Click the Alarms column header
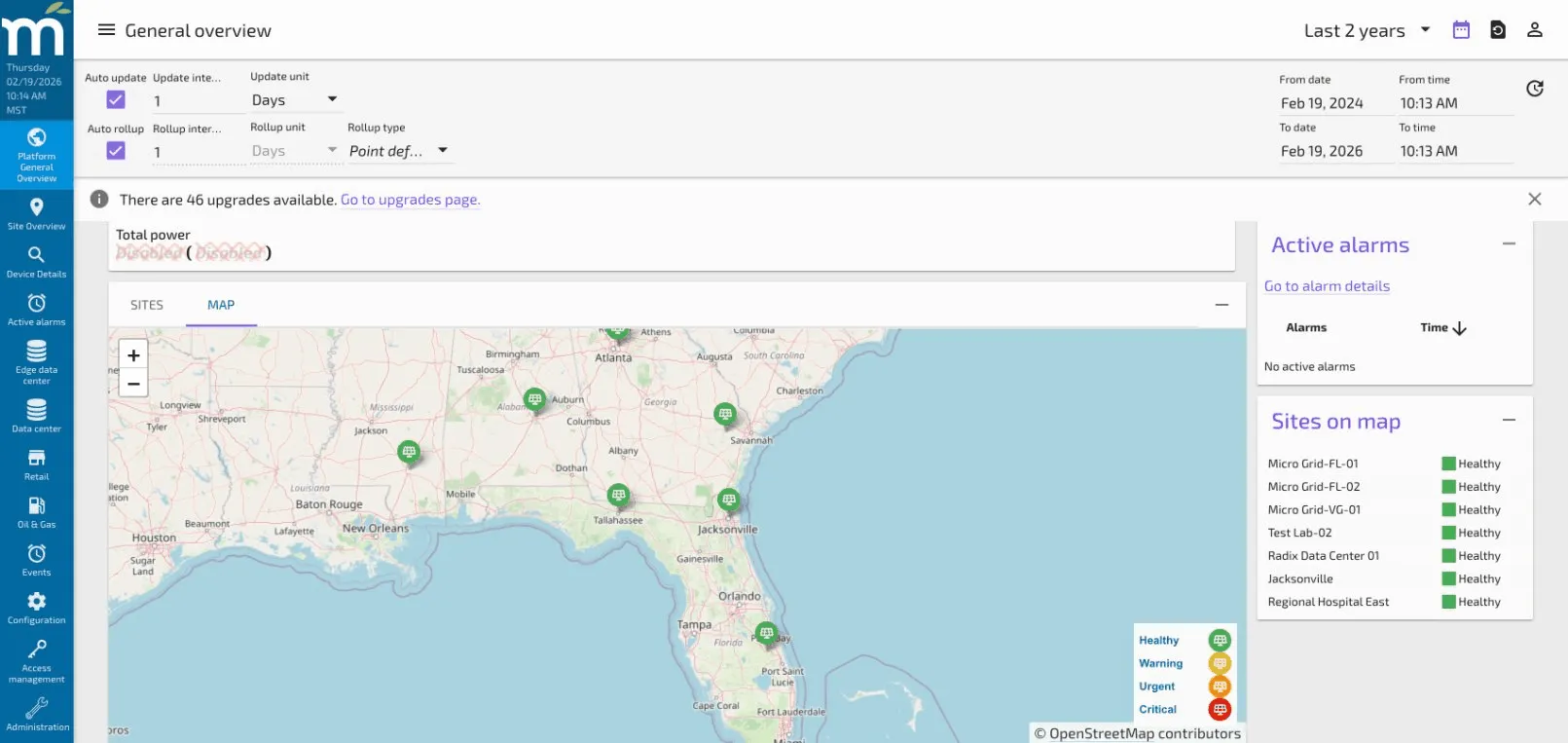The image size is (1568, 743). tap(1306, 328)
